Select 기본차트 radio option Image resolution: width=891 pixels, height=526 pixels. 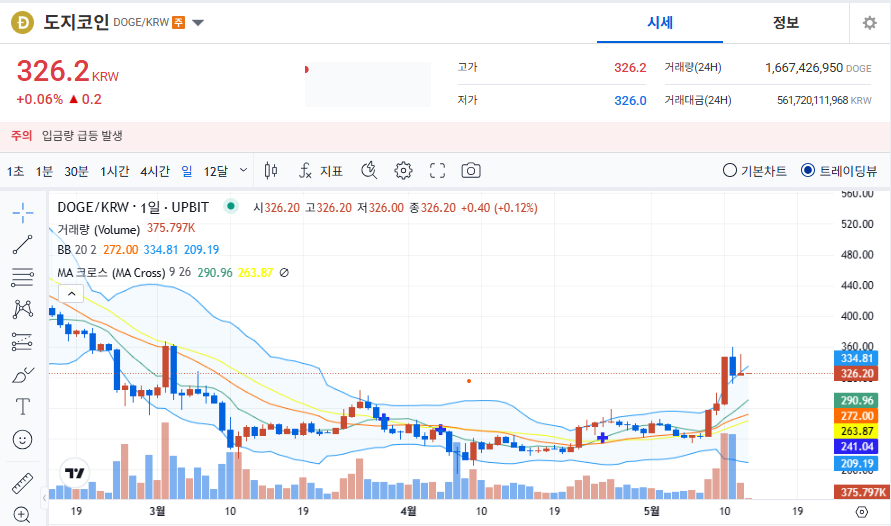pos(755,170)
